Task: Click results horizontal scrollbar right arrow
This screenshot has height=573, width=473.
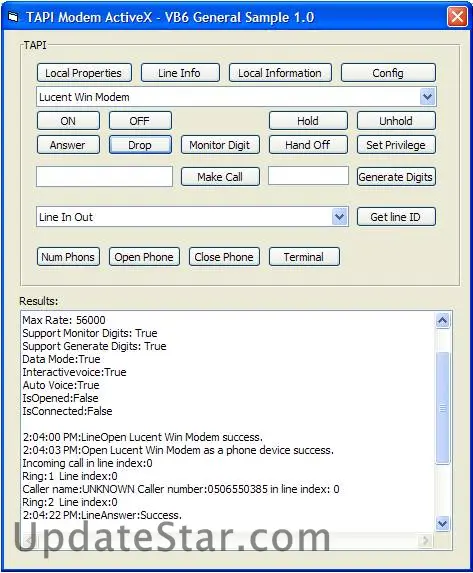Action: [425, 540]
